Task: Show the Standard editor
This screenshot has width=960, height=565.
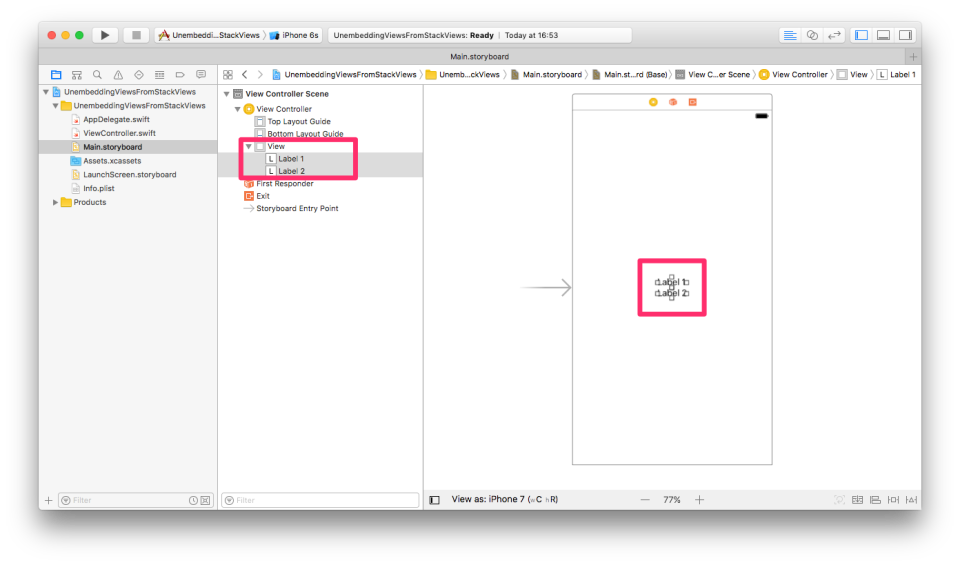Action: (x=790, y=35)
